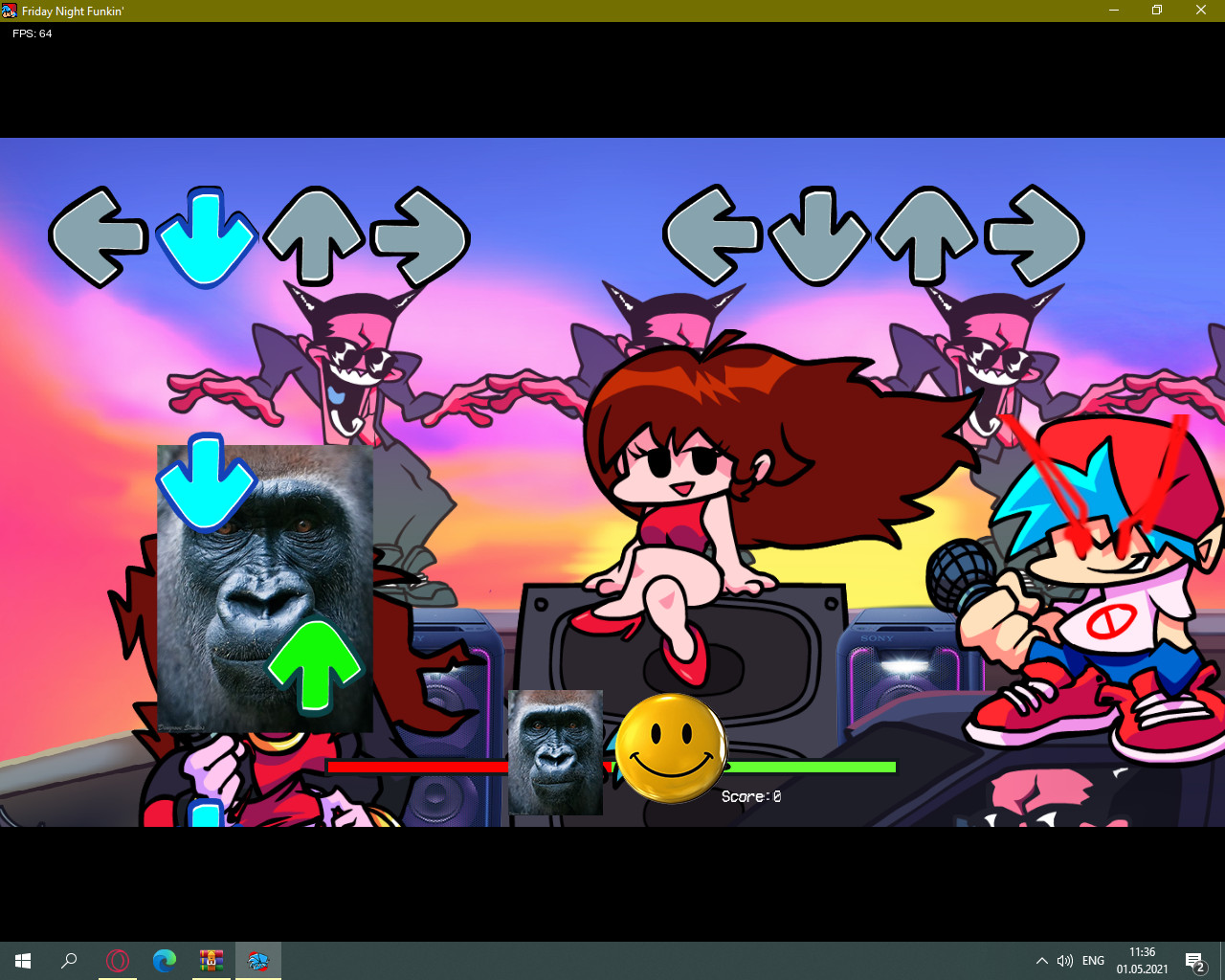Viewport: 1225px width, 980px height.
Task: Click the Windows search icon
Action: (x=68, y=960)
